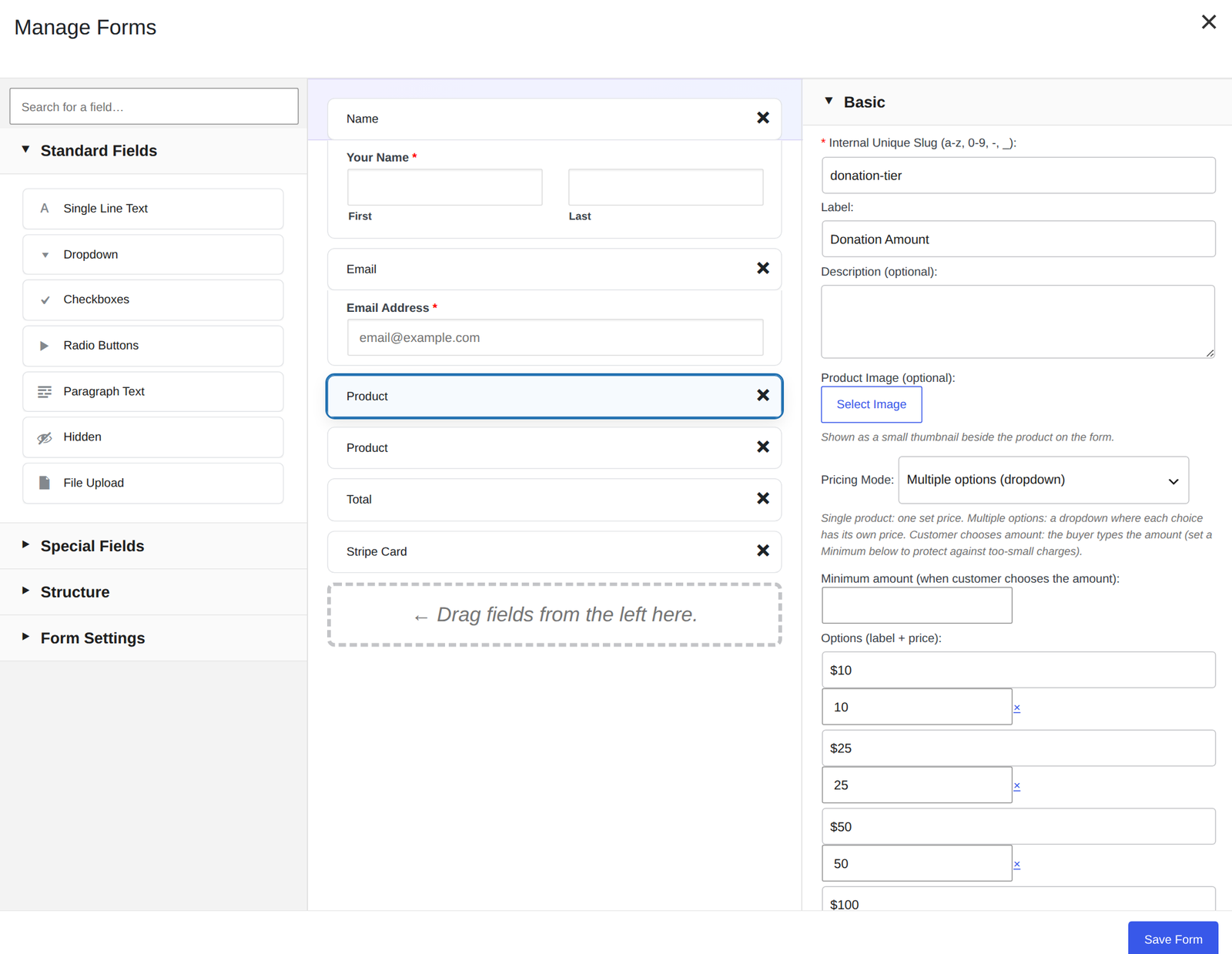Add a Hidden field
Screen dimensions: 1232x954
(x=153, y=437)
